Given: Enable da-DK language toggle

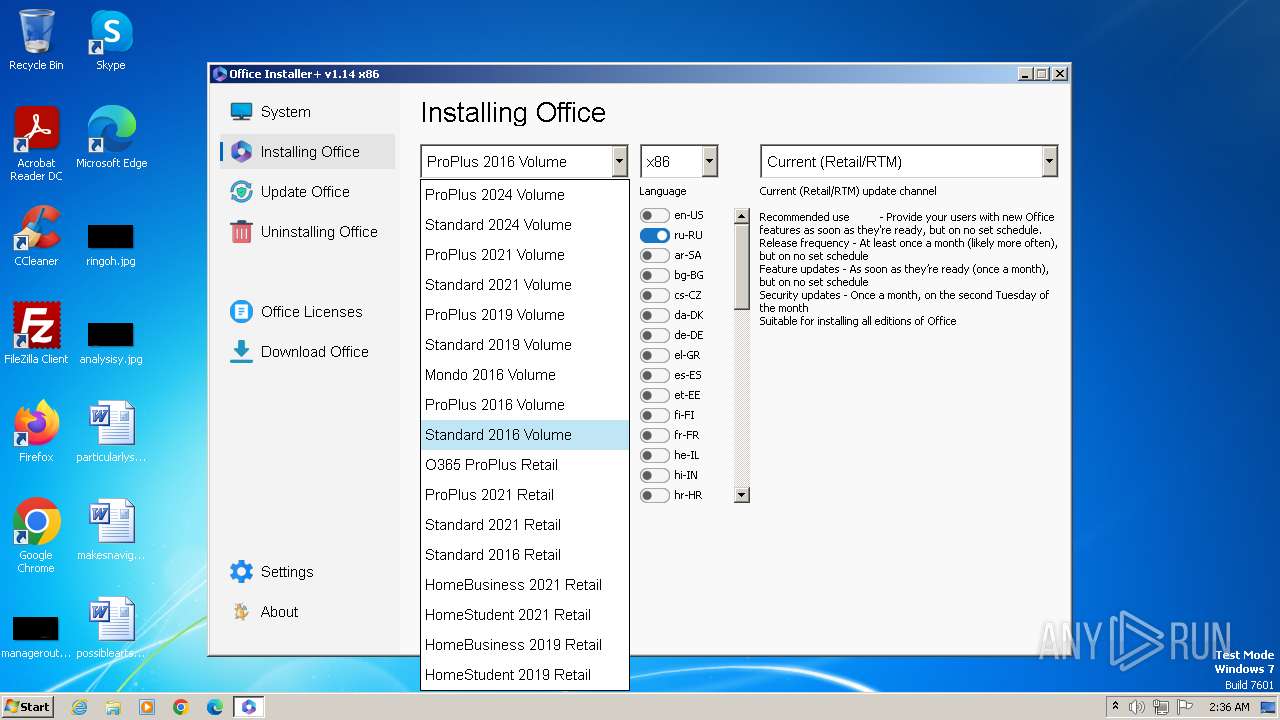Looking at the screenshot, I should (655, 315).
